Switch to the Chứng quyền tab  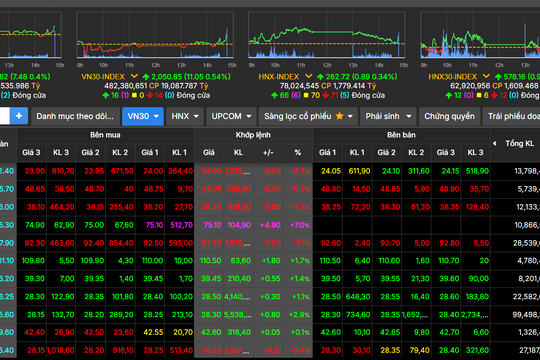click(449, 116)
